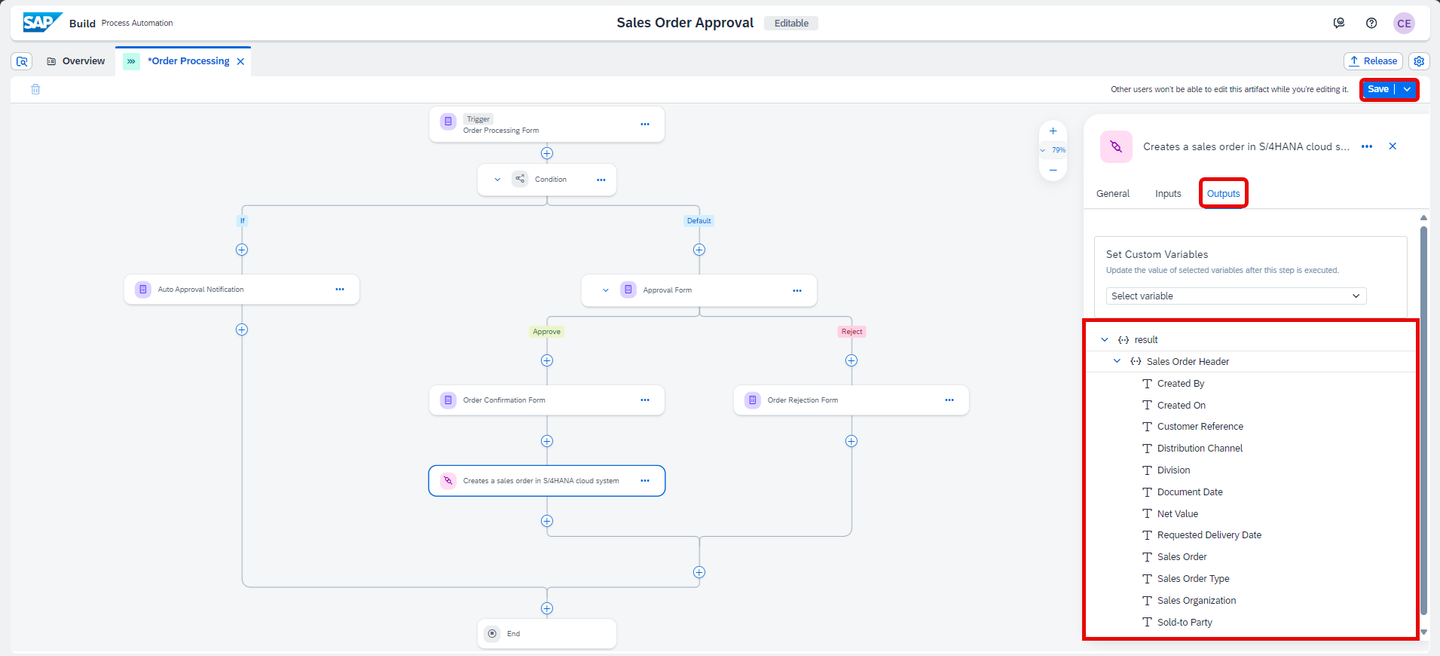The width and height of the screenshot is (1440, 656).
Task: Open the notifications feedback icon in header
Action: tap(1339, 23)
